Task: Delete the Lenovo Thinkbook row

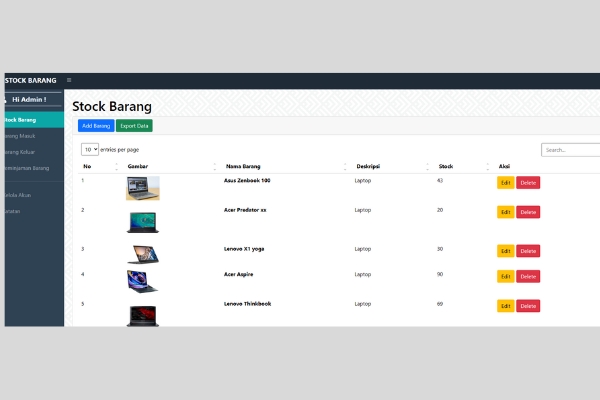Action: point(528,306)
